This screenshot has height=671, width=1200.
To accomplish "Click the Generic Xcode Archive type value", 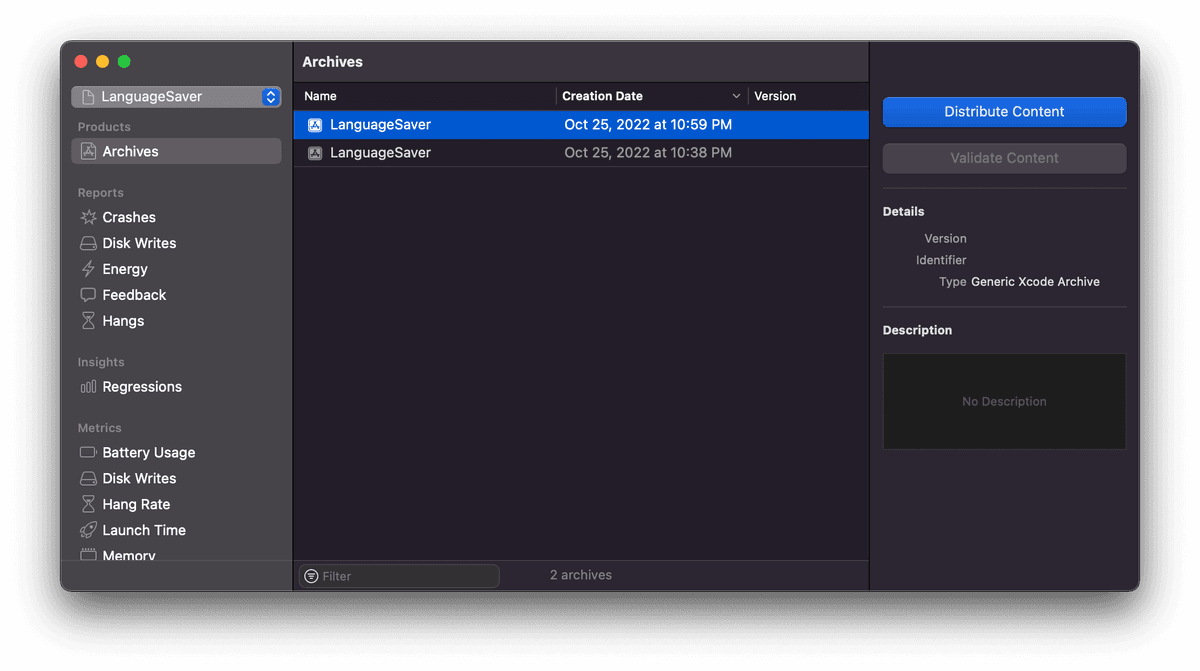I will [1035, 282].
